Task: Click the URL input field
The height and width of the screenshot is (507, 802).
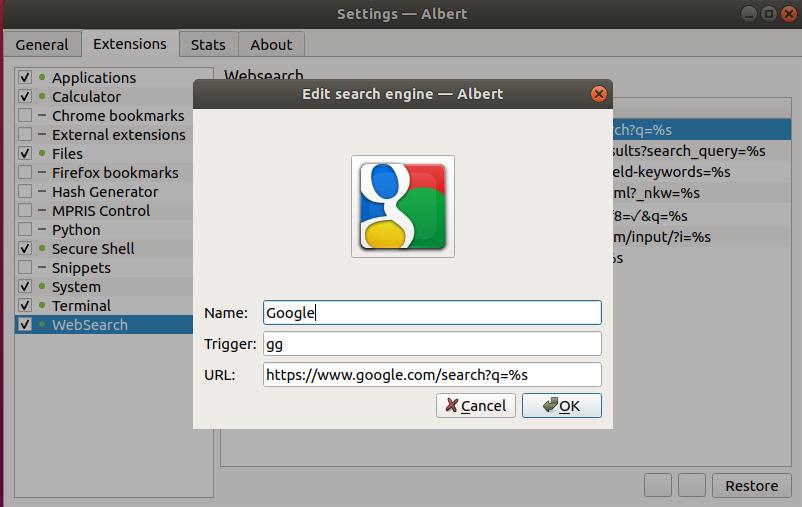Action: pyautogui.click(x=432, y=374)
